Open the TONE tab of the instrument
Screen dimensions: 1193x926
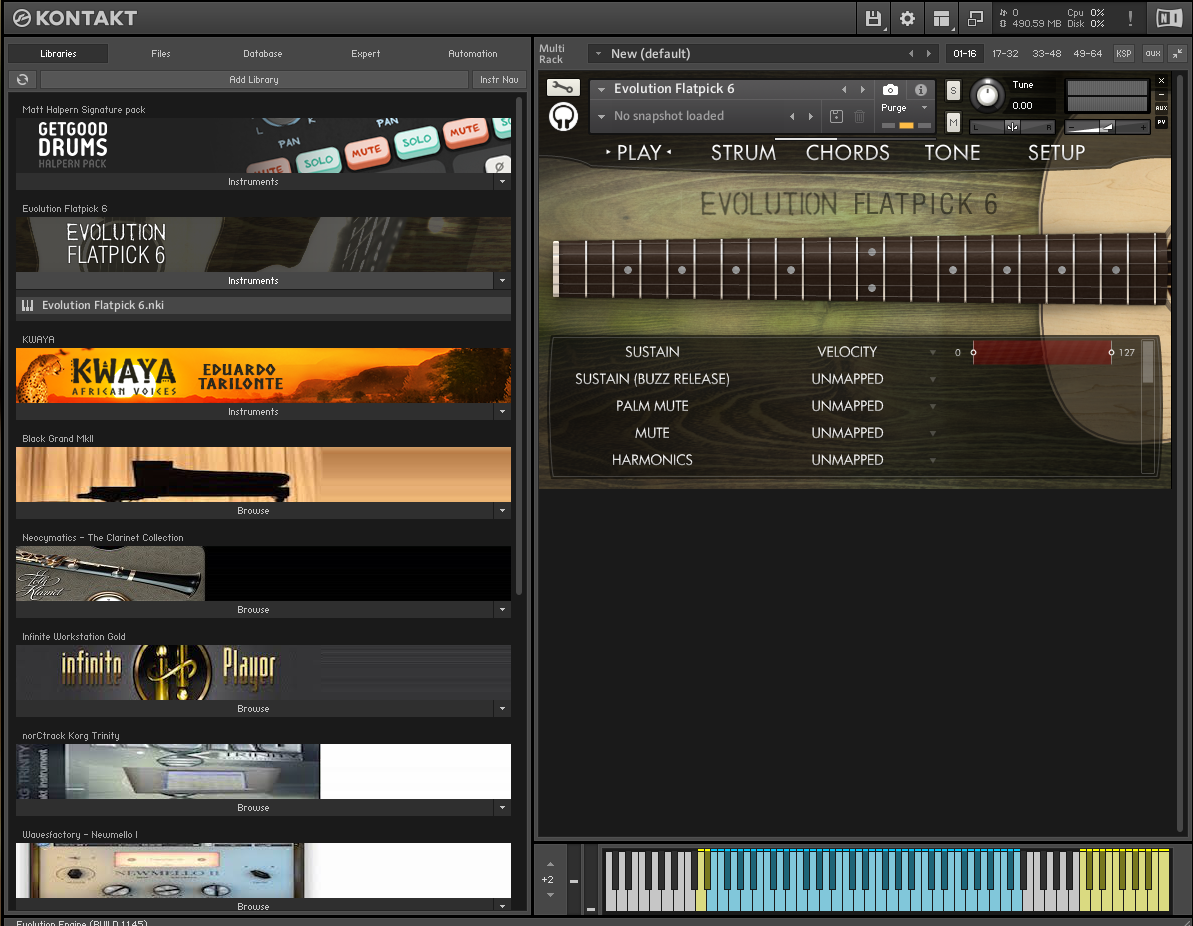952,153
